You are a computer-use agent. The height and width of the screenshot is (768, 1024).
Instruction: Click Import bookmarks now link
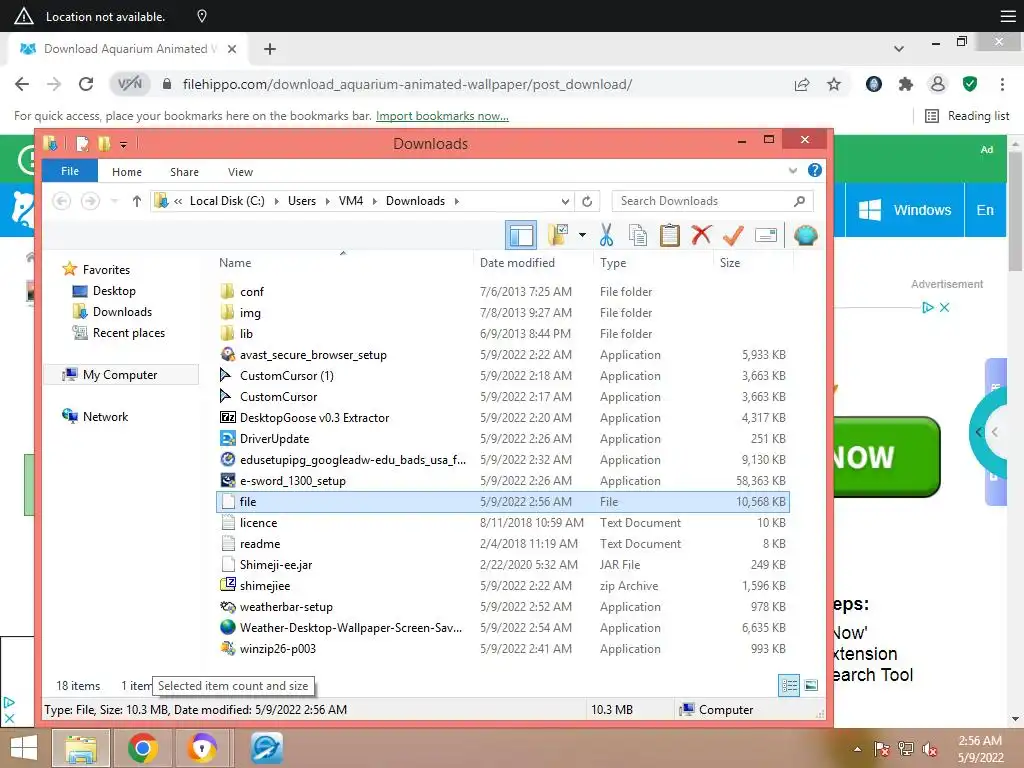coord(442,116)
